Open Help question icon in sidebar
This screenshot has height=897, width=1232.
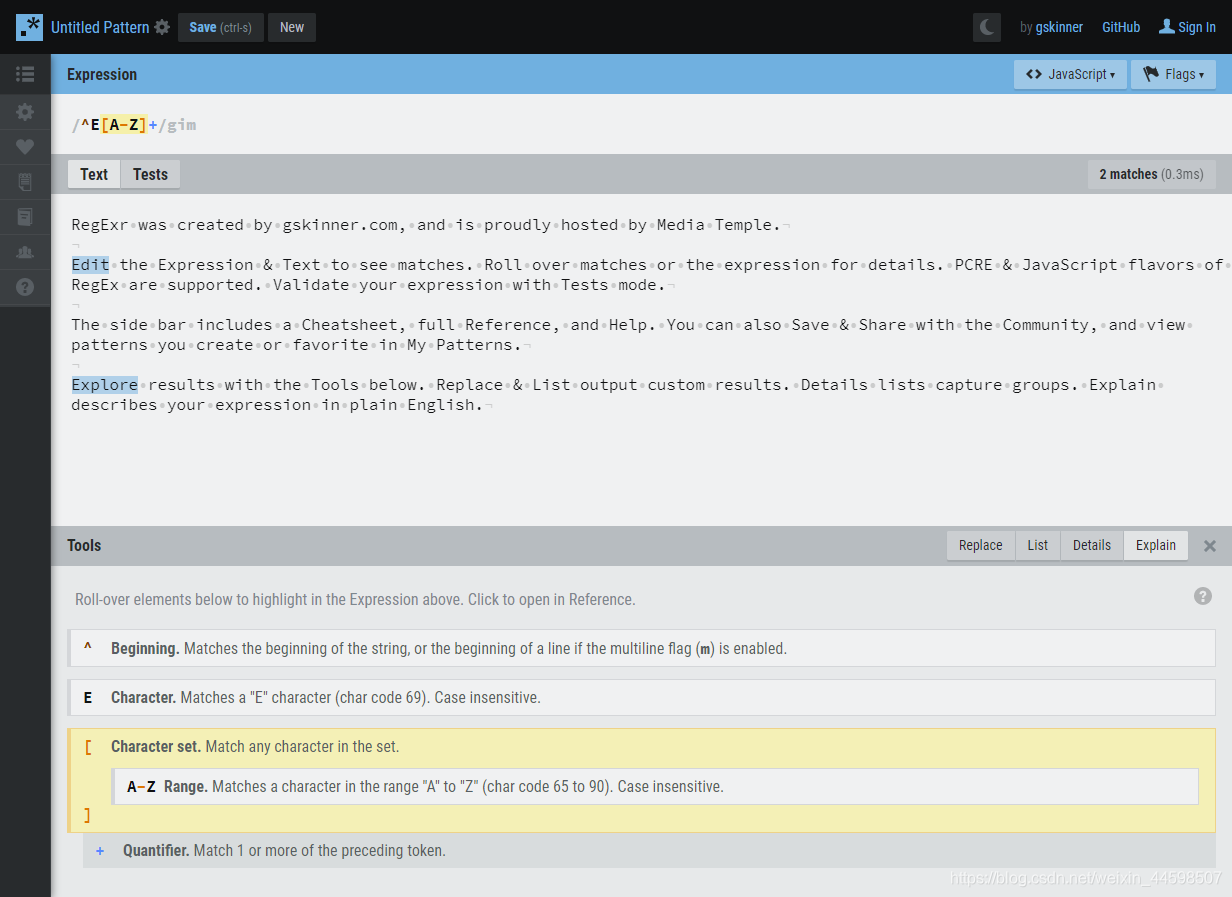coord(25,287)
